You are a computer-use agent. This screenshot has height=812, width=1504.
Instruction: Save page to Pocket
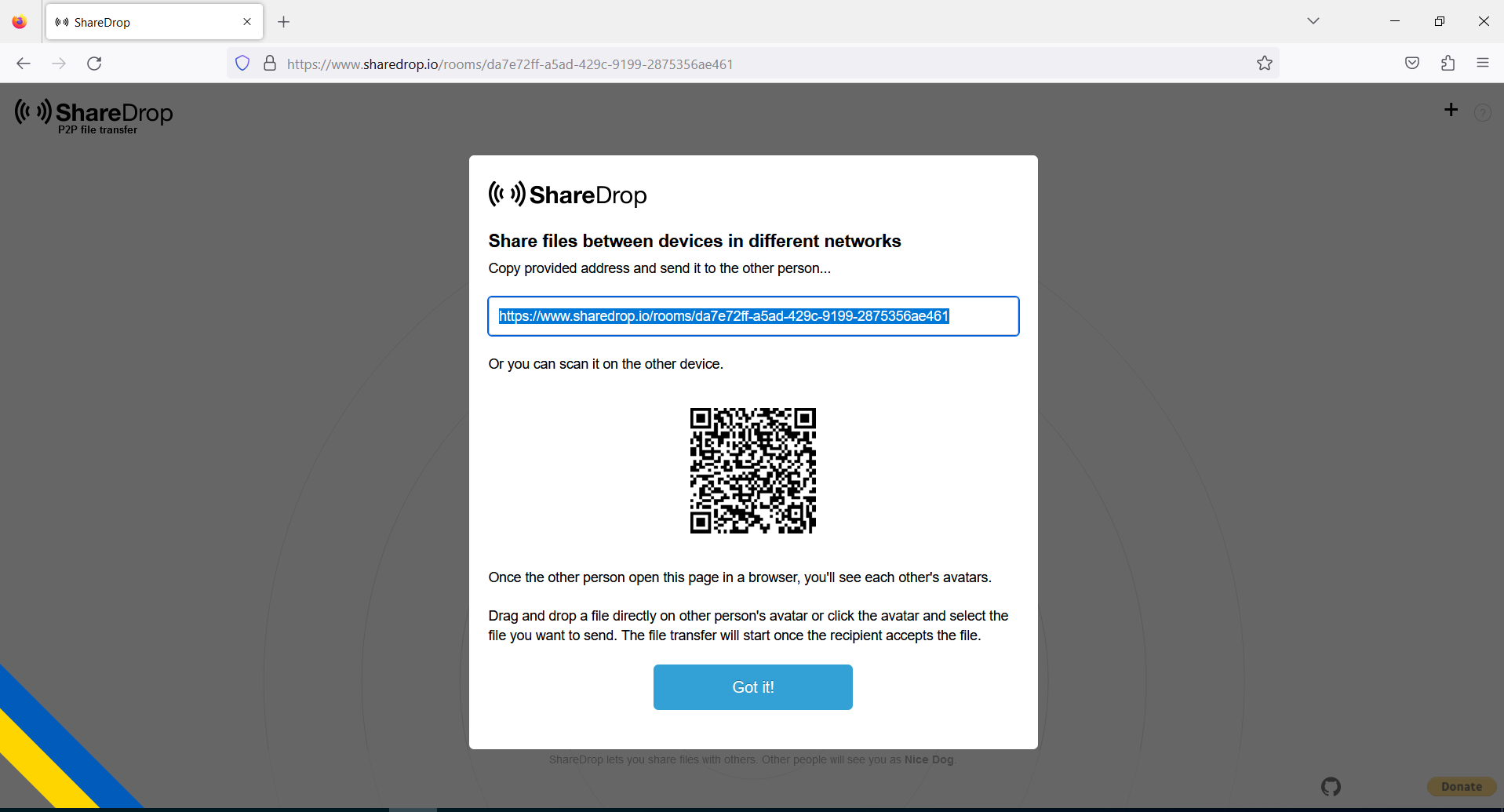coord(1411,63)
